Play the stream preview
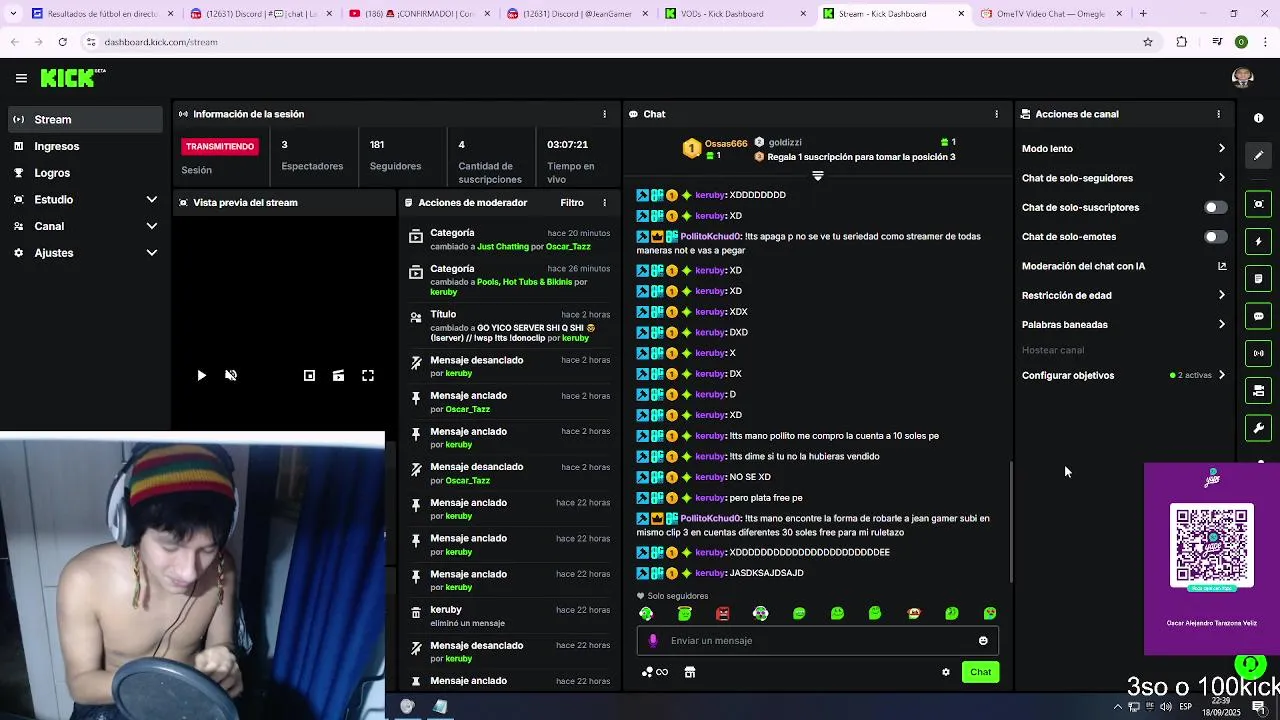 (x=201, y=375)
